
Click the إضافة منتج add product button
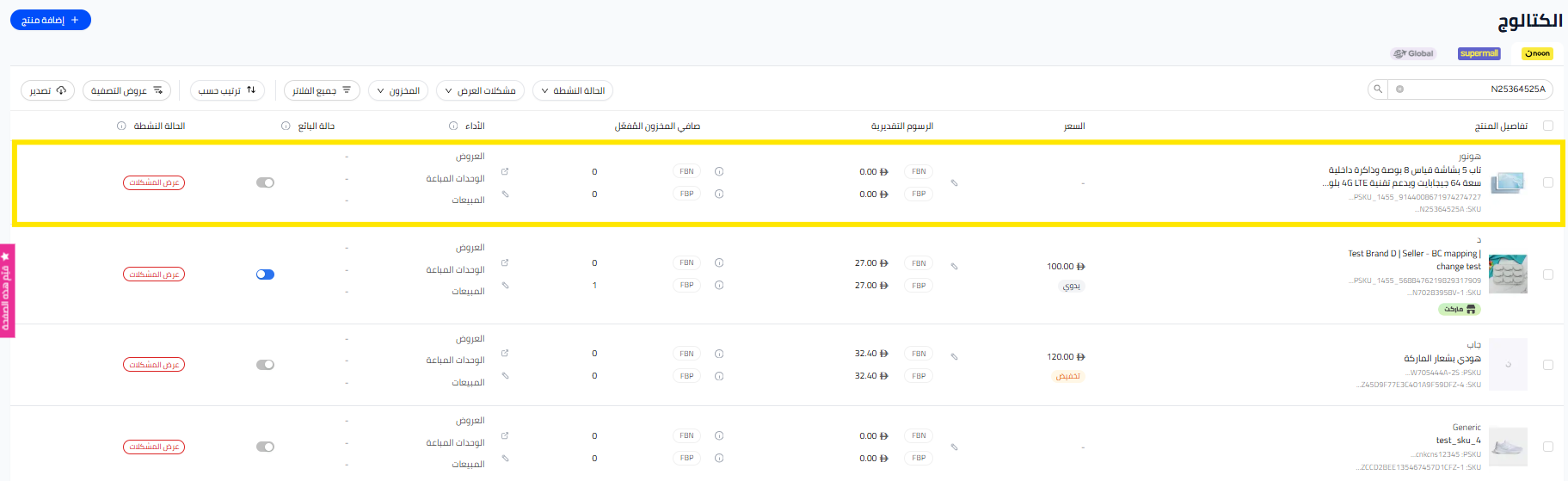click(x=51, y=20)
